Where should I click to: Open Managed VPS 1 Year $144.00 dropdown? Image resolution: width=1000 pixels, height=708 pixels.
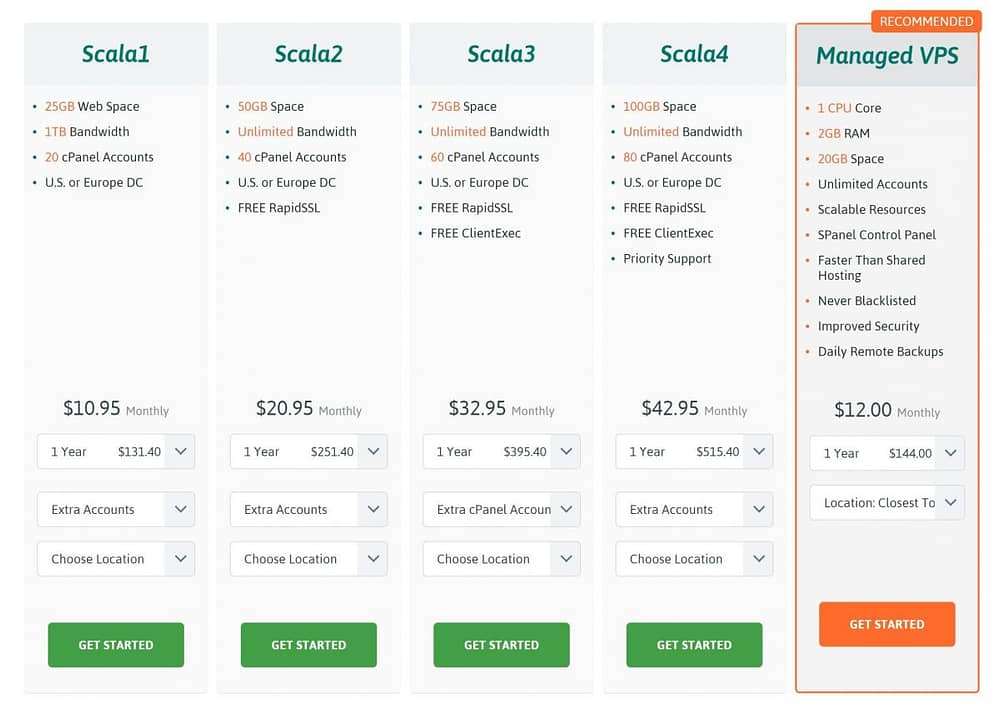point(887,454)
